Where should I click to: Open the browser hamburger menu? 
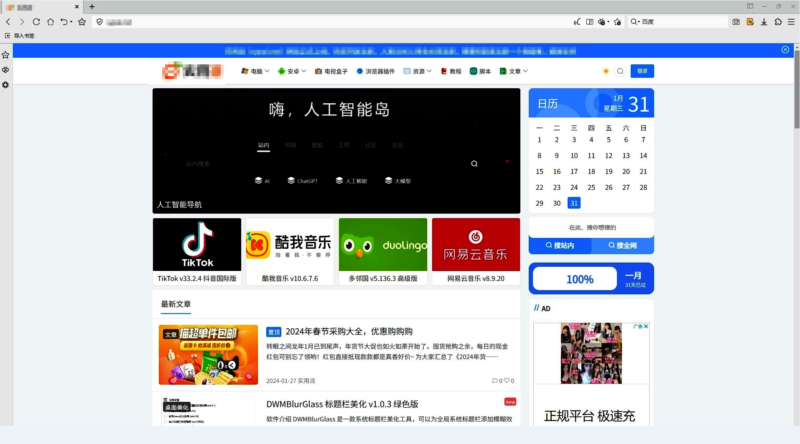click(791, 22)
